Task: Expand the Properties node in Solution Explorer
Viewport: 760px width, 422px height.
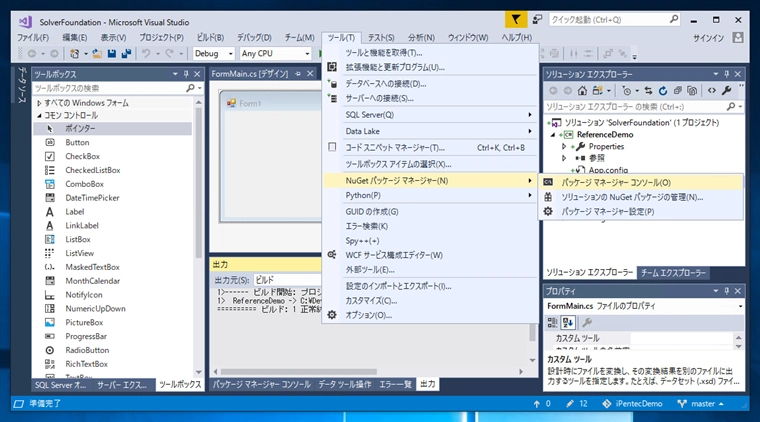Action: click(x=564, y=146)
